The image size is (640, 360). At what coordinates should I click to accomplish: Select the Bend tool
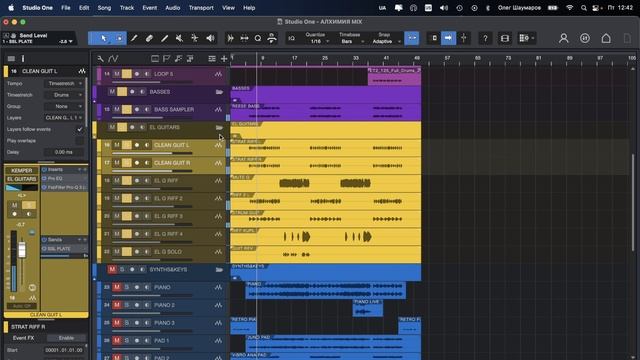point(195,38)
